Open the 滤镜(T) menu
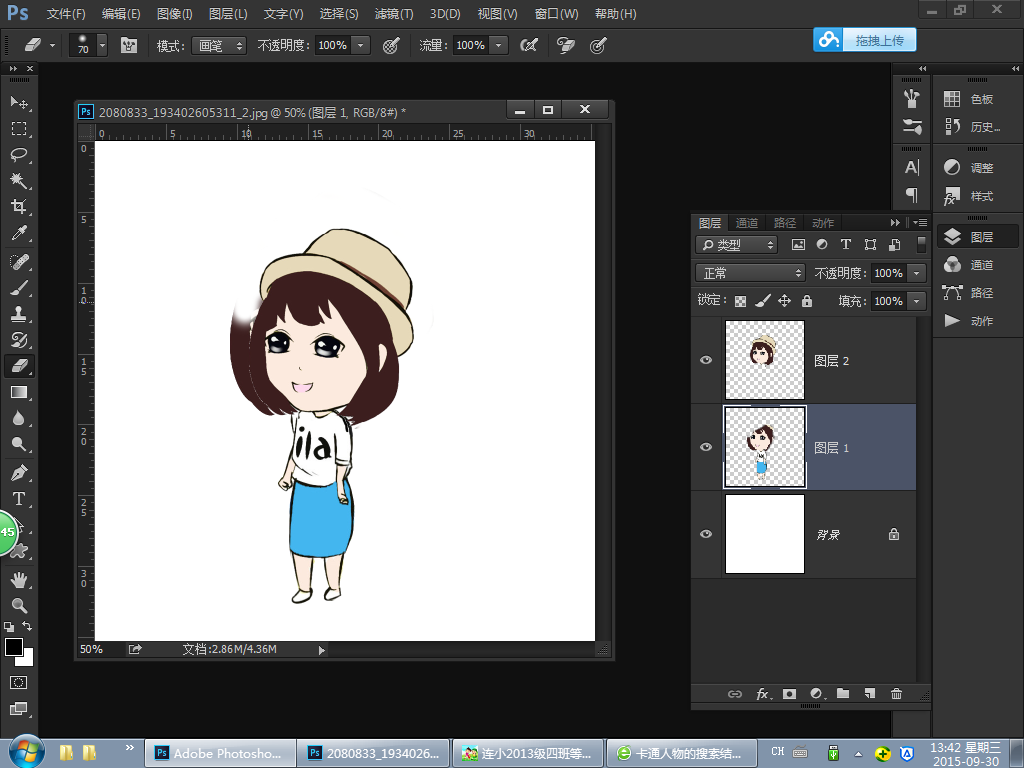This screenshot has width=1024, height=768. pyautogui.click(x=394, y=14)
